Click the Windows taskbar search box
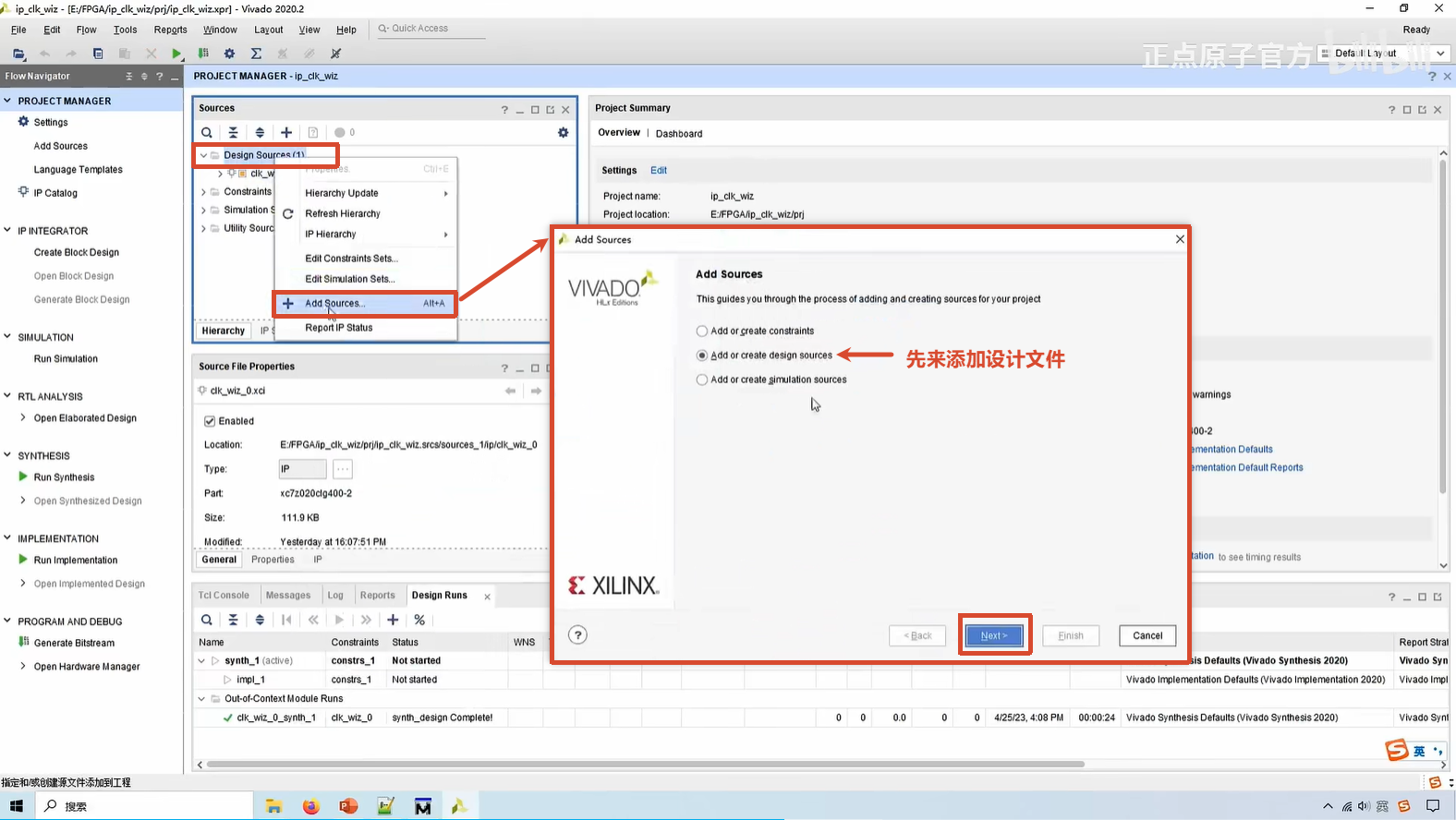Viewport: 1456px width, 820px height. (143, 806)
